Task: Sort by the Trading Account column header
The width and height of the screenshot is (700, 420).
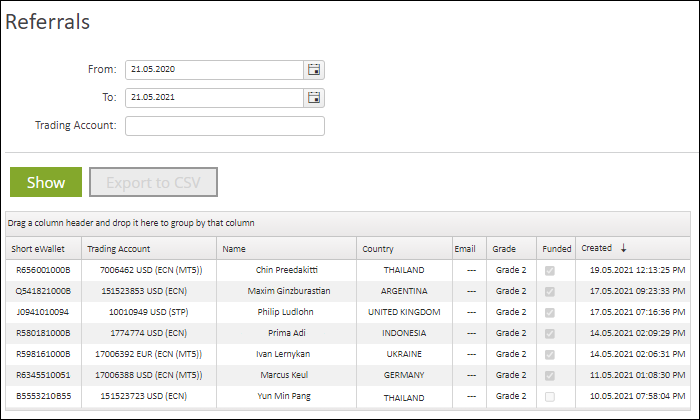Action: [x=119, y=249]
